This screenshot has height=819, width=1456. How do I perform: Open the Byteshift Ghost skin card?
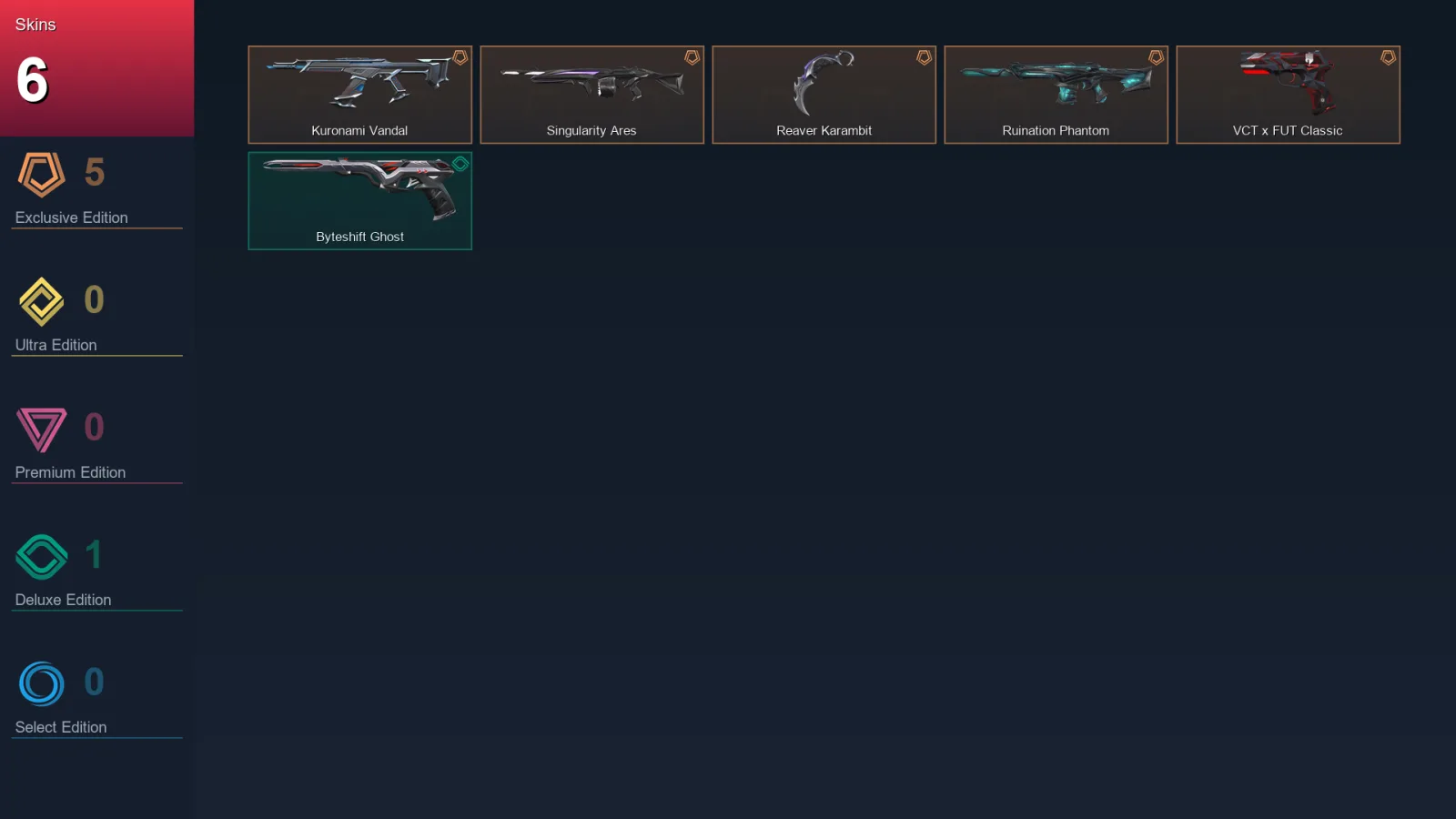coord(359,201)
